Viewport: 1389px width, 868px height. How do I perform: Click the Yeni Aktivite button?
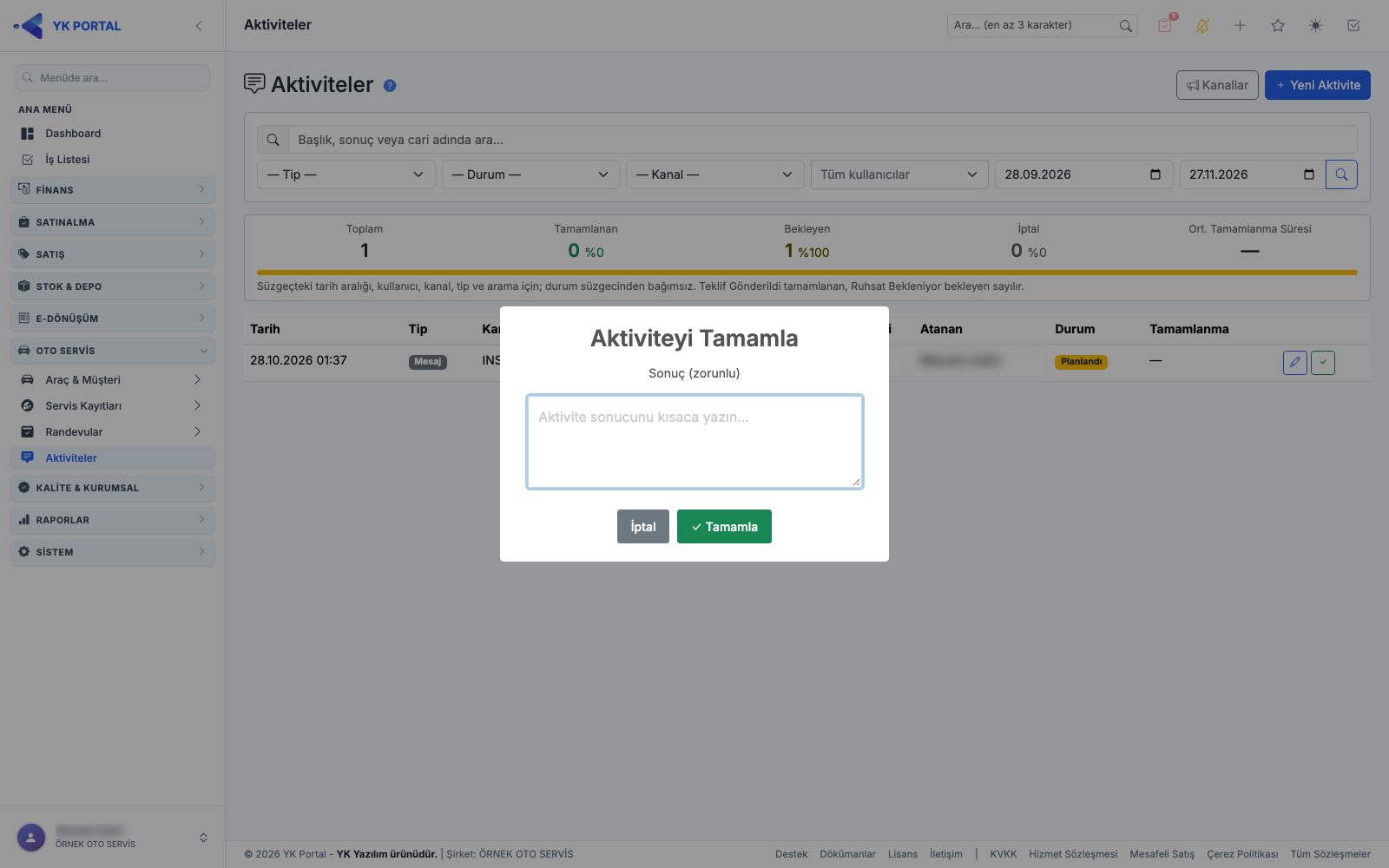(x=1318, y=85)
